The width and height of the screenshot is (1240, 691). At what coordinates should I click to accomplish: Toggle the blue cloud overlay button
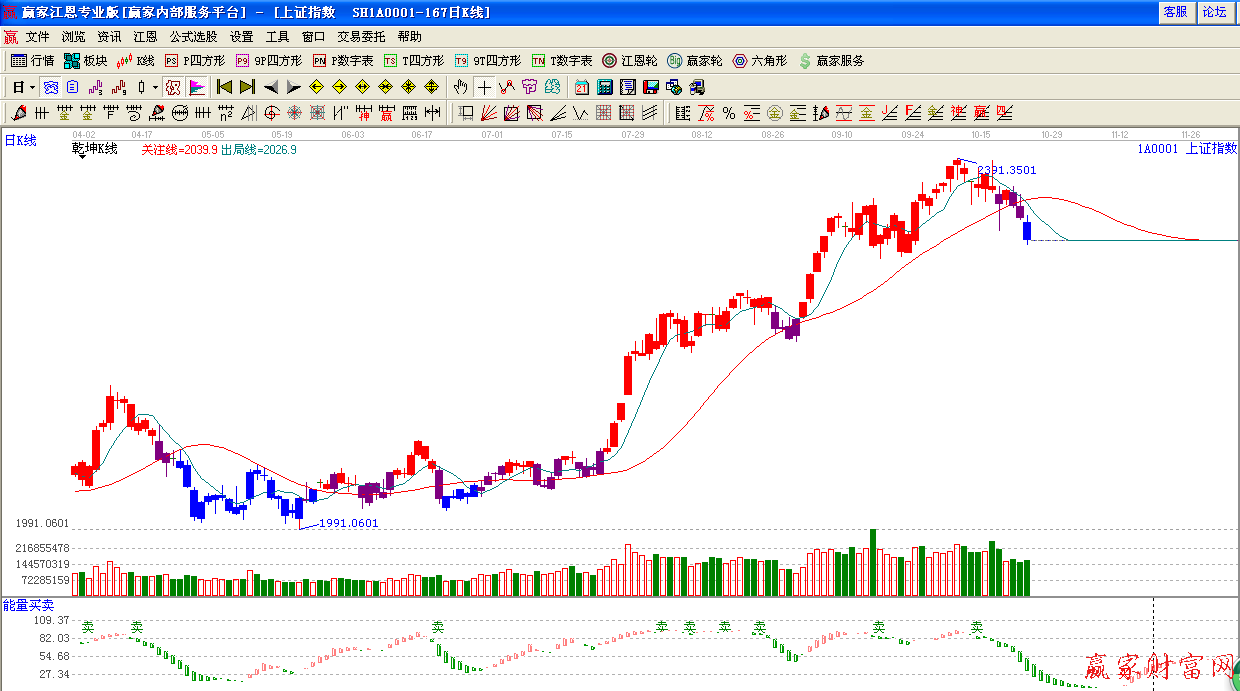click(50, 87)
